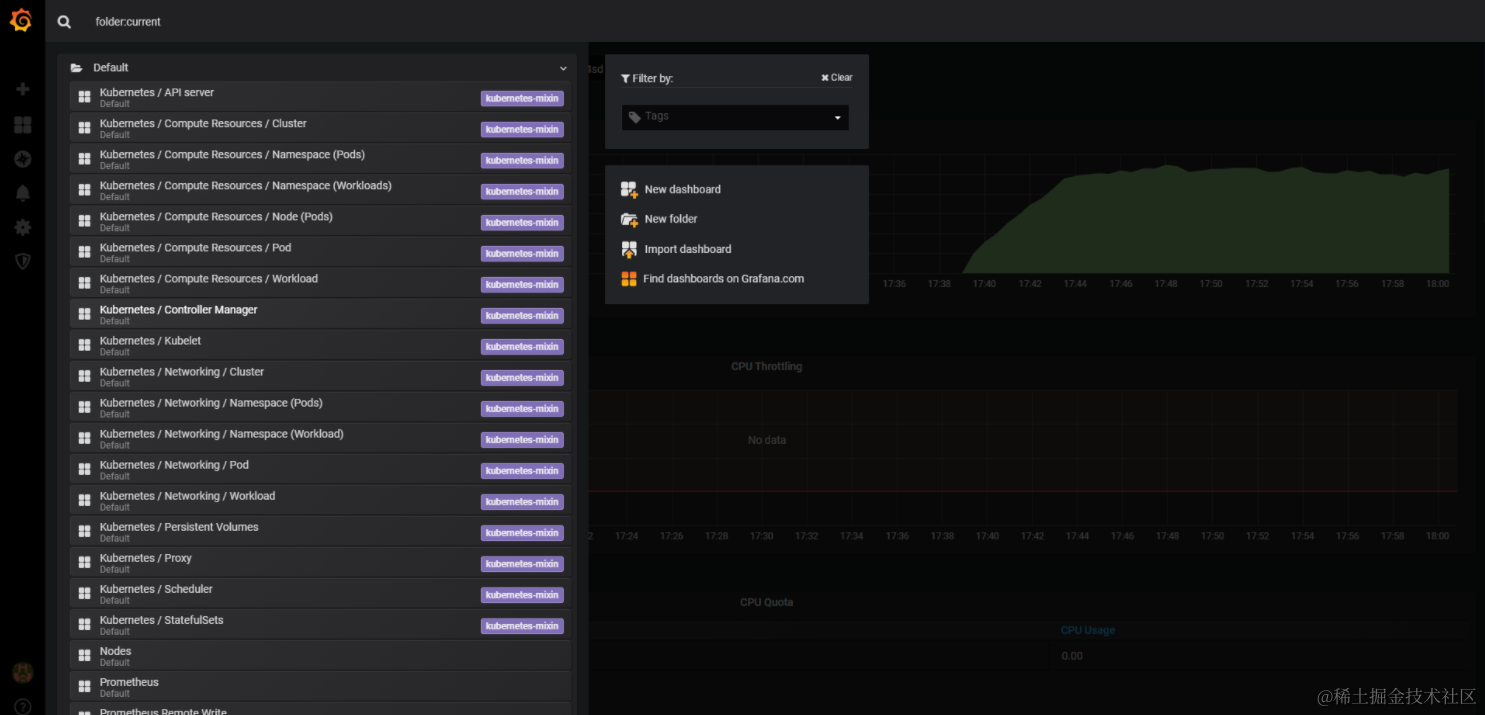Screen dimensions: 1485x715
Task: Select Import dashboard
Action: click(688, 249)
